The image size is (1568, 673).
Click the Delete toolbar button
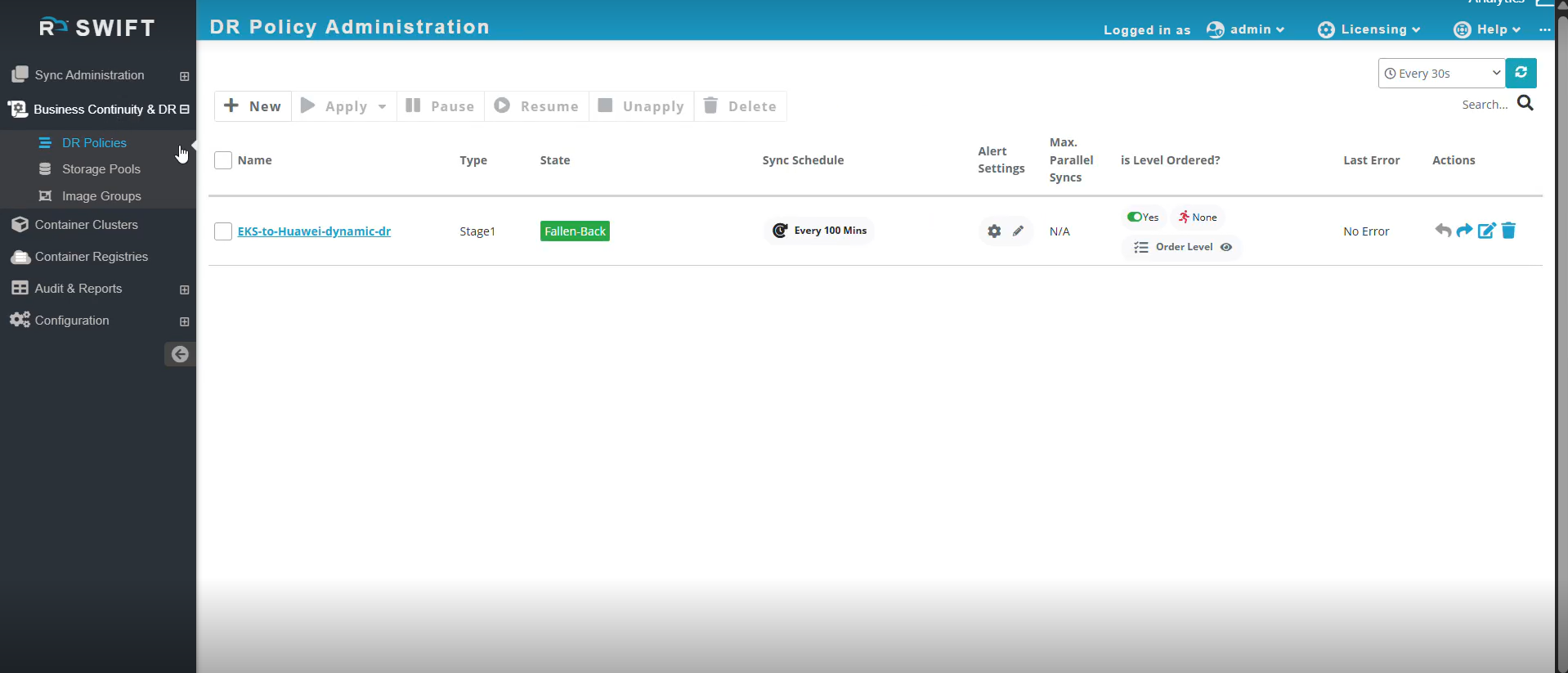(x=741, y=106)
